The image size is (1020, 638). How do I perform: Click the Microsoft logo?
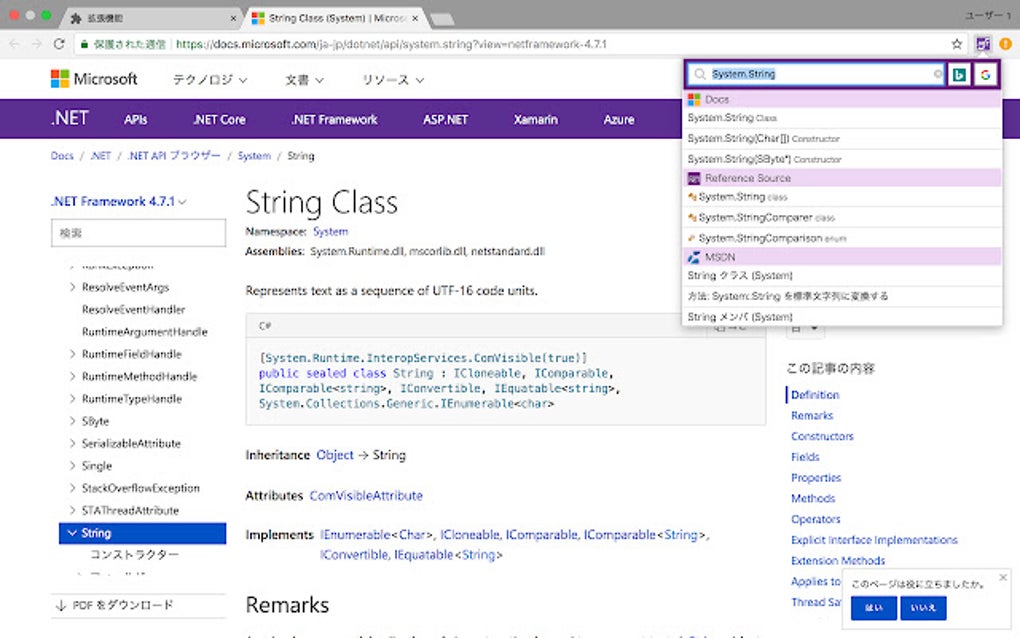click(x=94, y=79)
